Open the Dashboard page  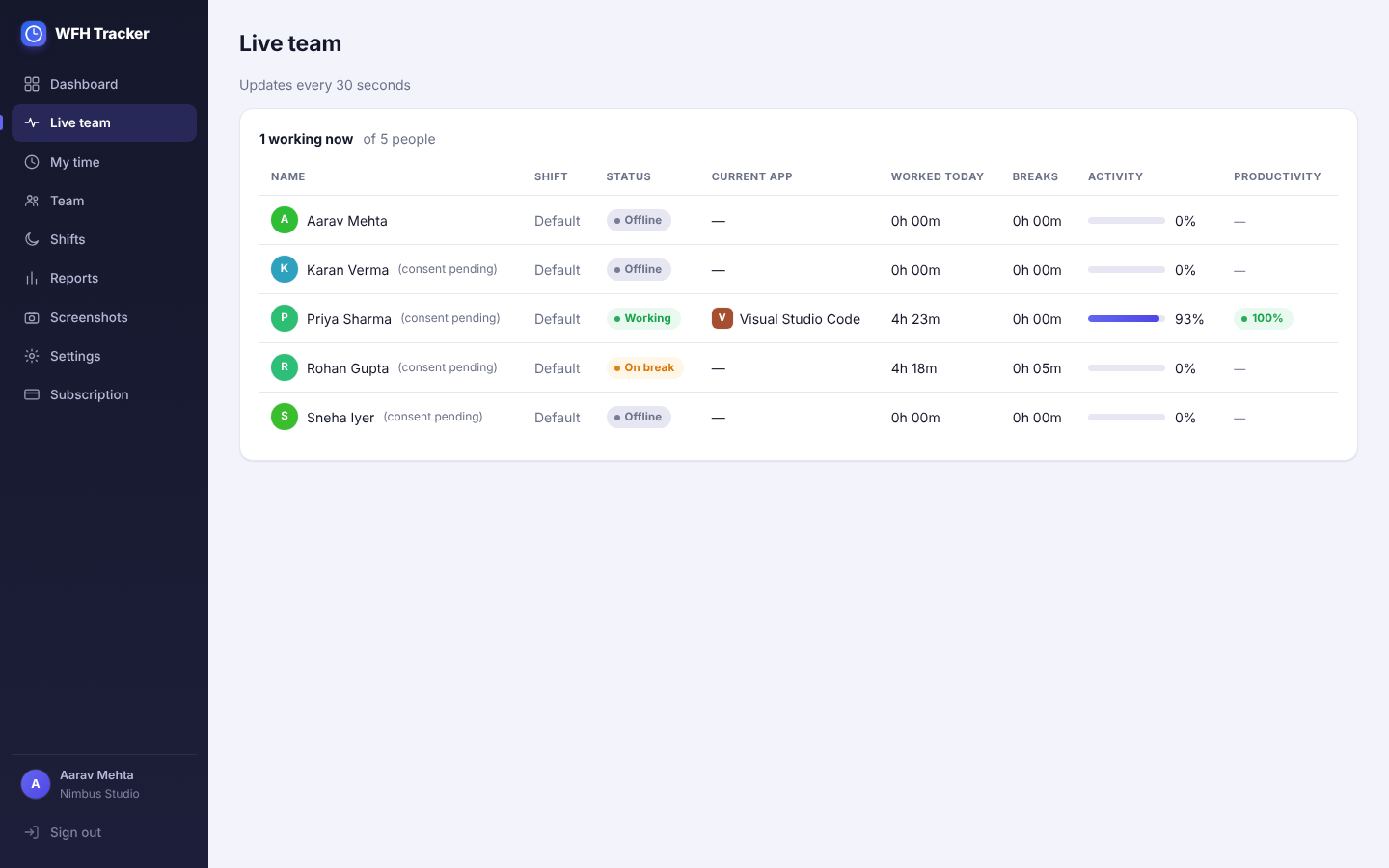coord(104,84)
